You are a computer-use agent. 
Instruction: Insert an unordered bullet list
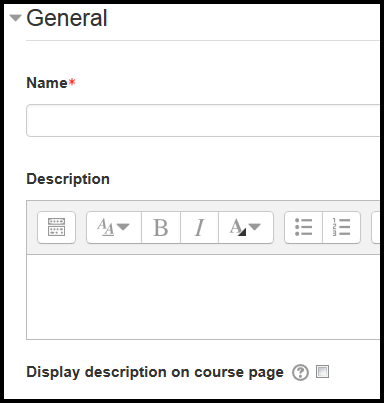click(x=303, y=227)
